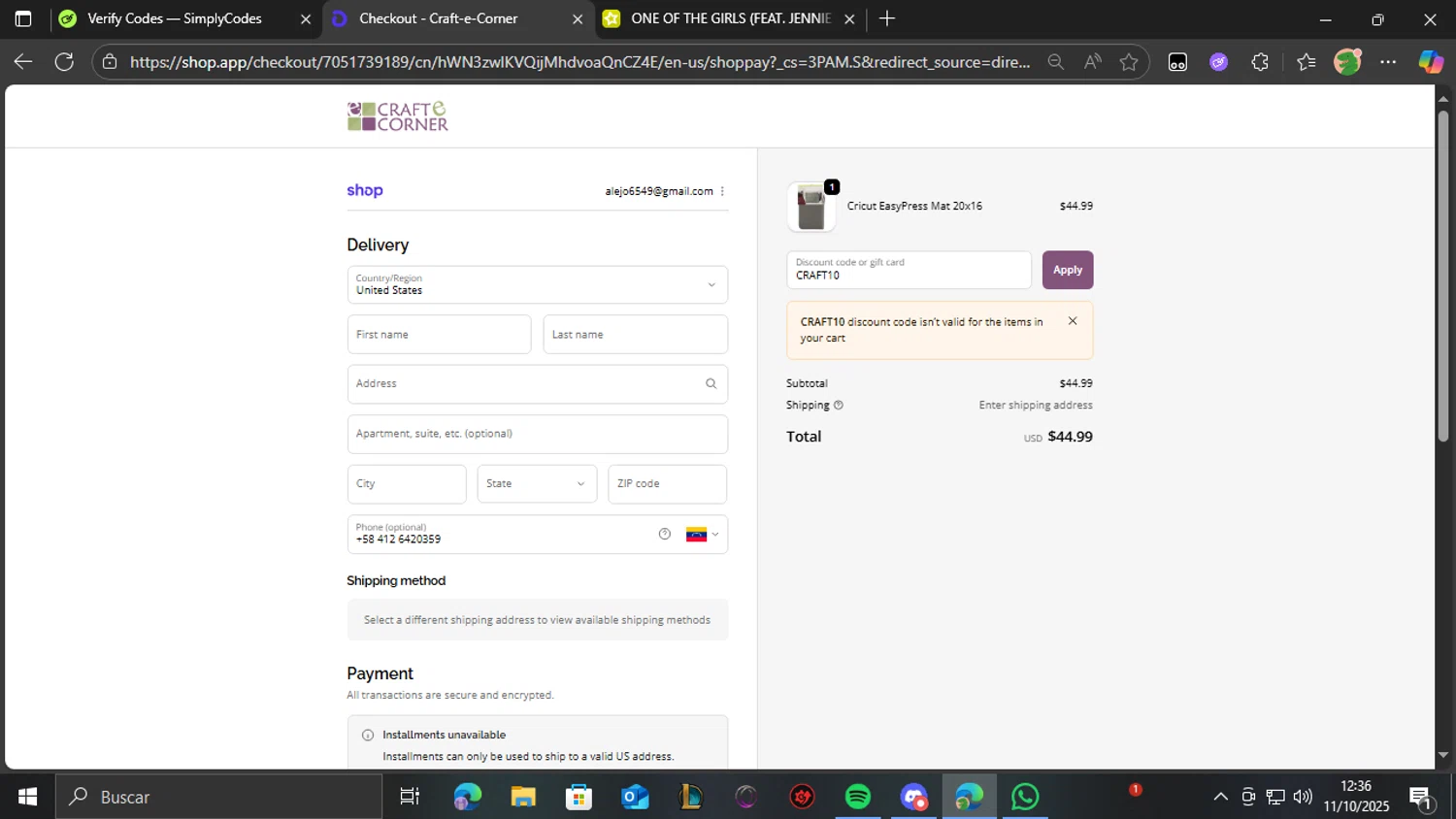
Task: Open a new browser tab
Action: point(886,18)
